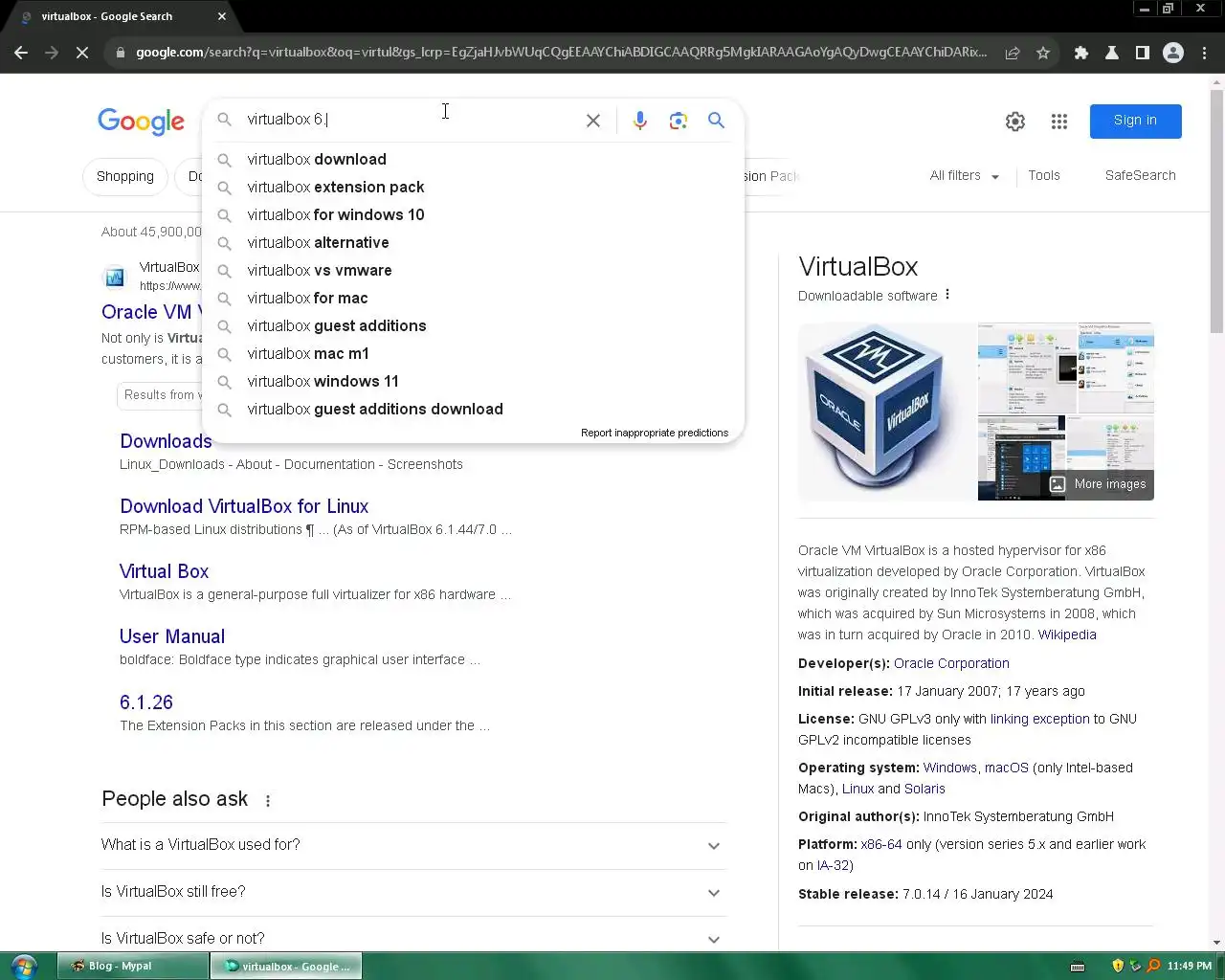1225x980 pixels.
Task: Choose suggestion virtualbox extension pack
Action: [473, 188]
